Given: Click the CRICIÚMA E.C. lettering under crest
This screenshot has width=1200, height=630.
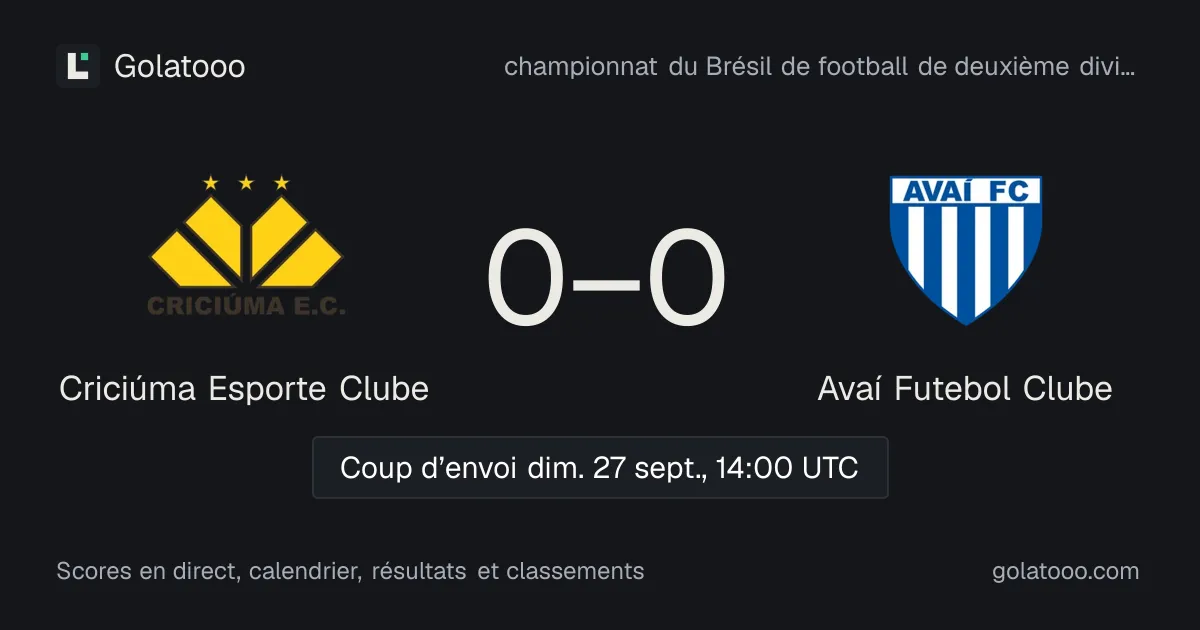Looking at the screenshot, I should (x=246, y=306).
